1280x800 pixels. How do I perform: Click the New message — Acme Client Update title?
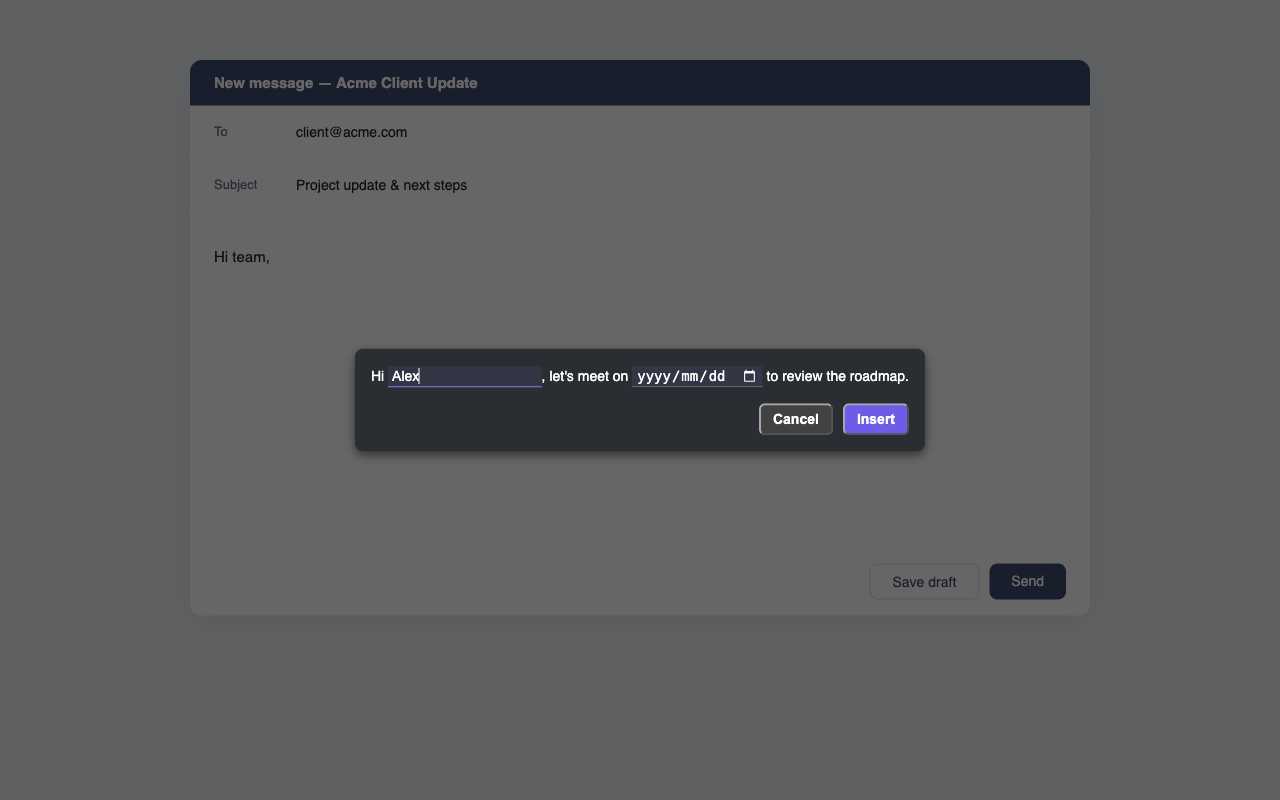[346, 83]
